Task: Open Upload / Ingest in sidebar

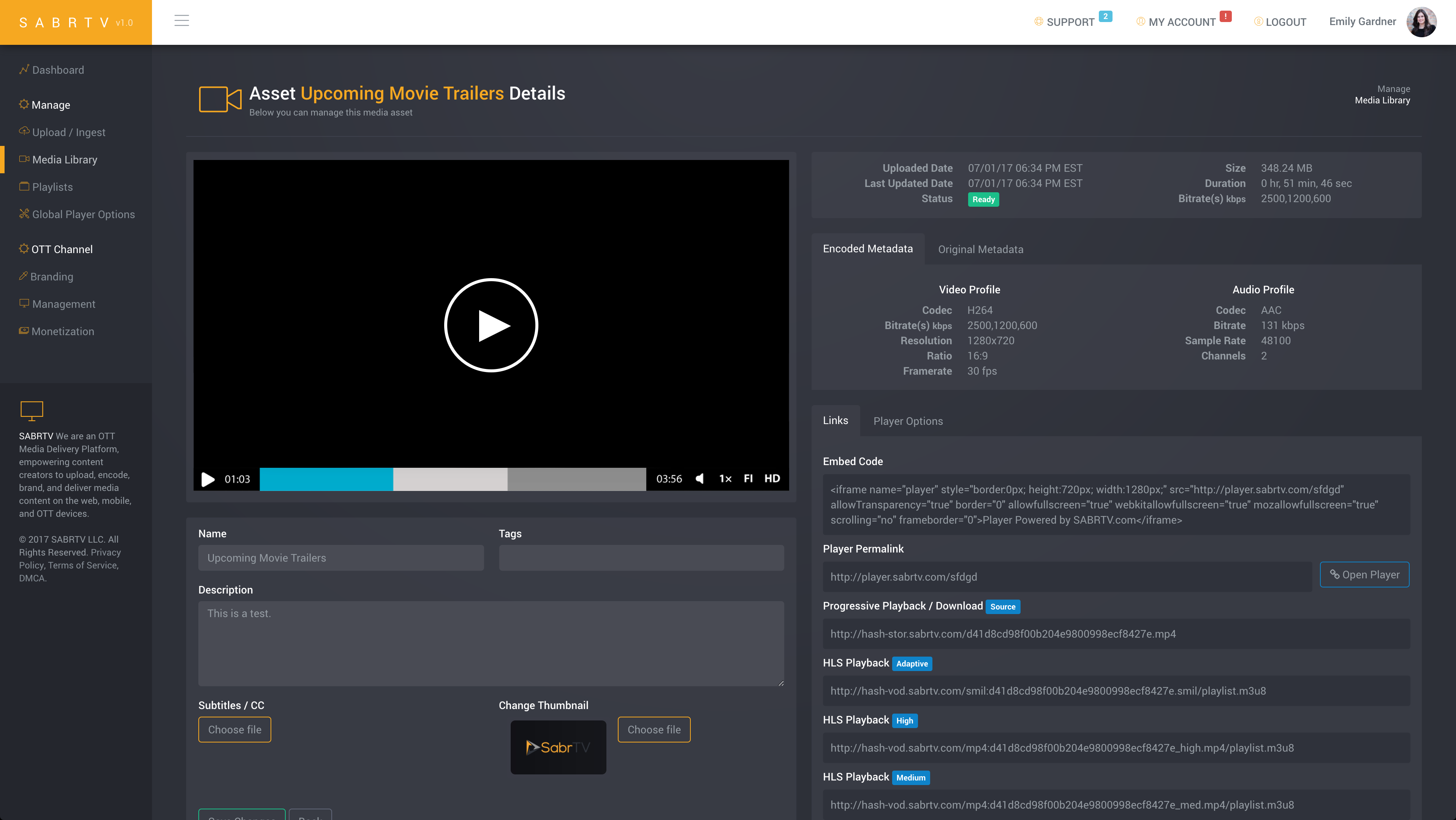Action: pos(68,132)
